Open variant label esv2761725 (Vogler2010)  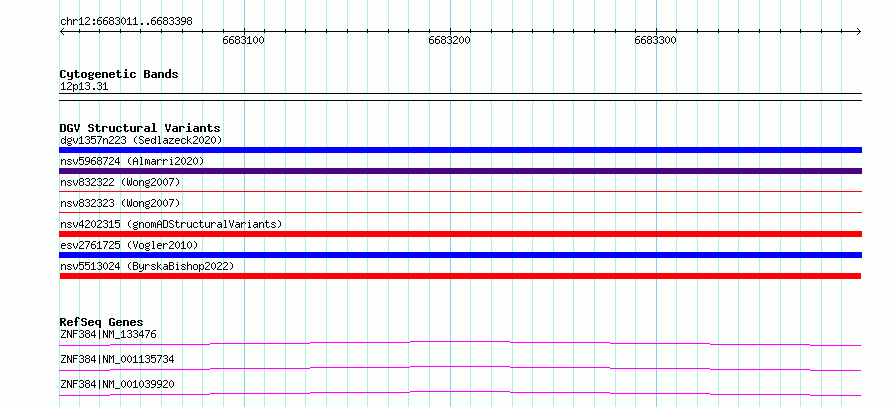[129, 245]
